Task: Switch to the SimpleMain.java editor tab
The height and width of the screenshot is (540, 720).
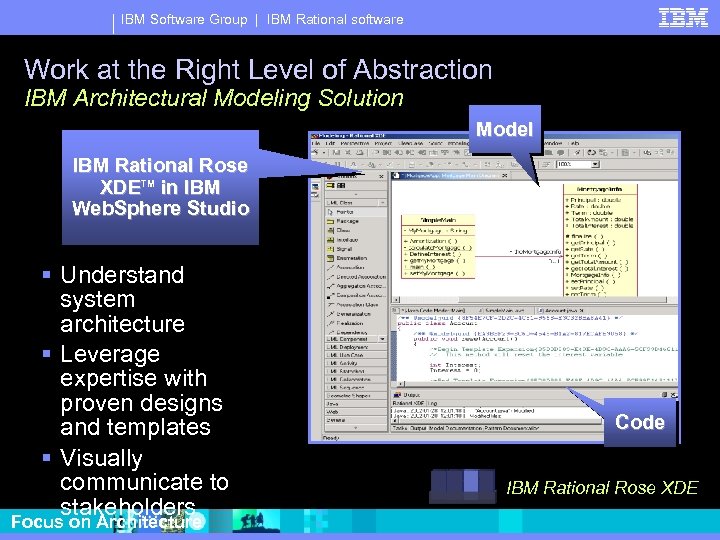Action: click(x=505, y=311)
